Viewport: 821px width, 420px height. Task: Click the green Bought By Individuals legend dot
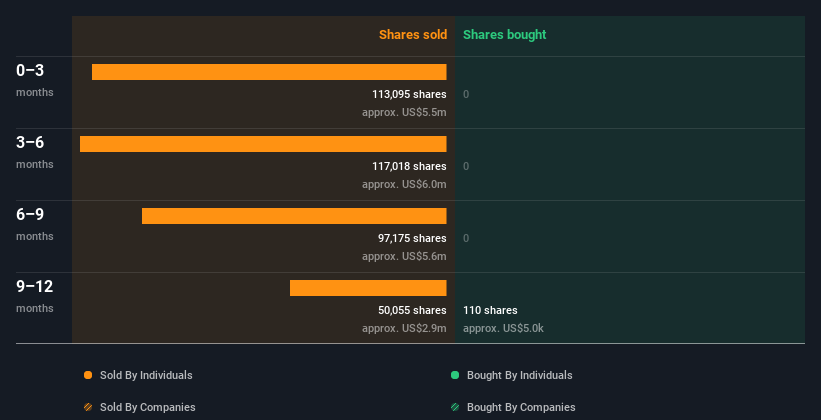[x=455, y=375]
